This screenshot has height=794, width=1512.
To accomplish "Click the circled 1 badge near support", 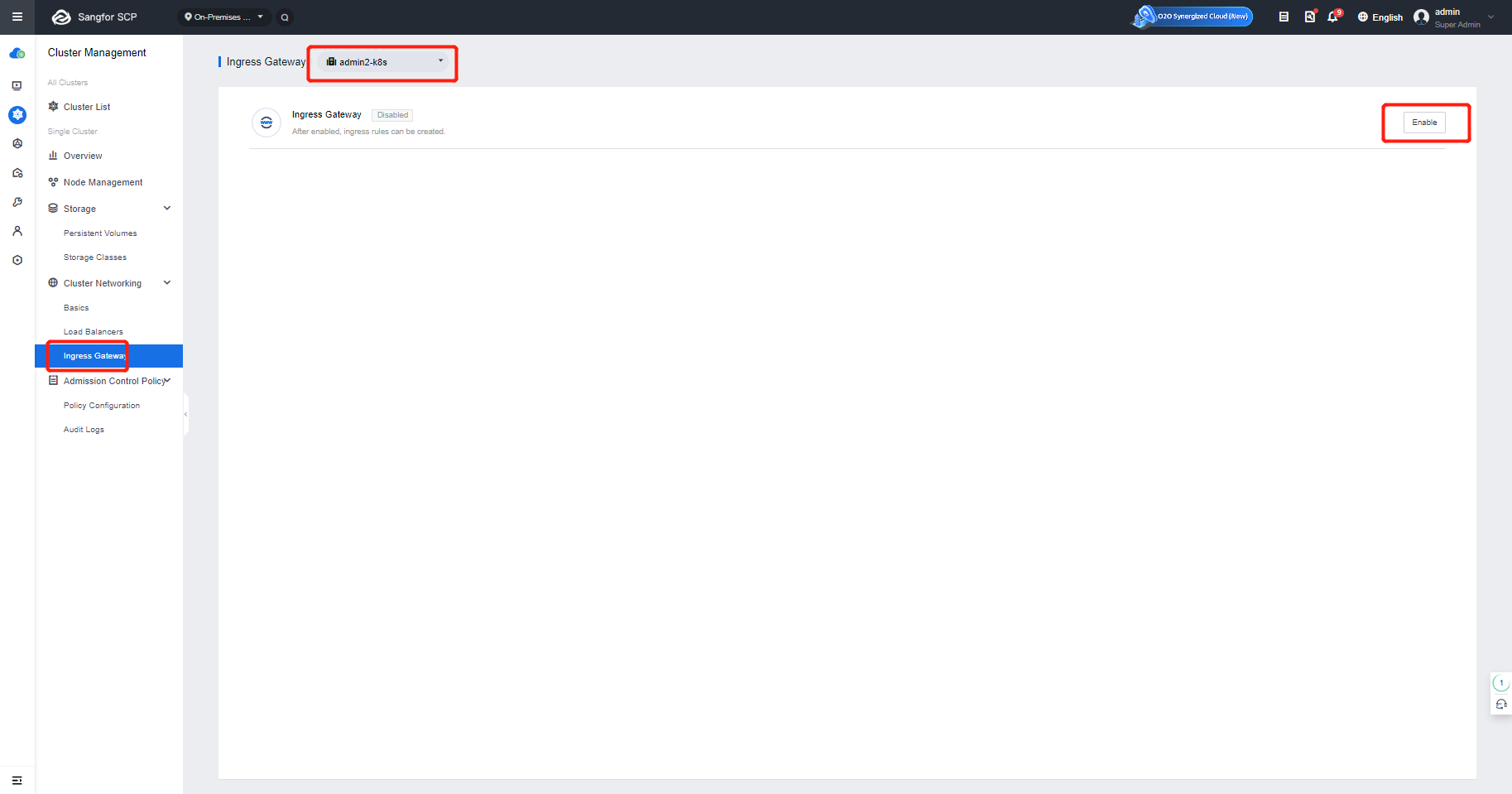I will [1501, 683].
